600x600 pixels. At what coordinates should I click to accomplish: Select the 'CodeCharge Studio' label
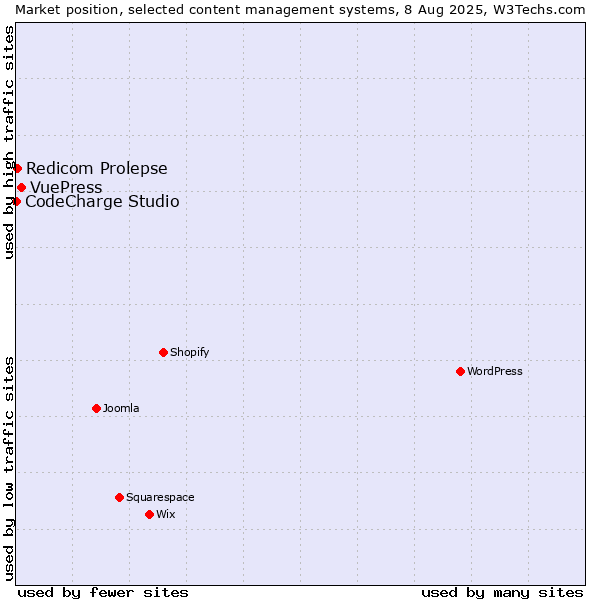coord(102,202)
